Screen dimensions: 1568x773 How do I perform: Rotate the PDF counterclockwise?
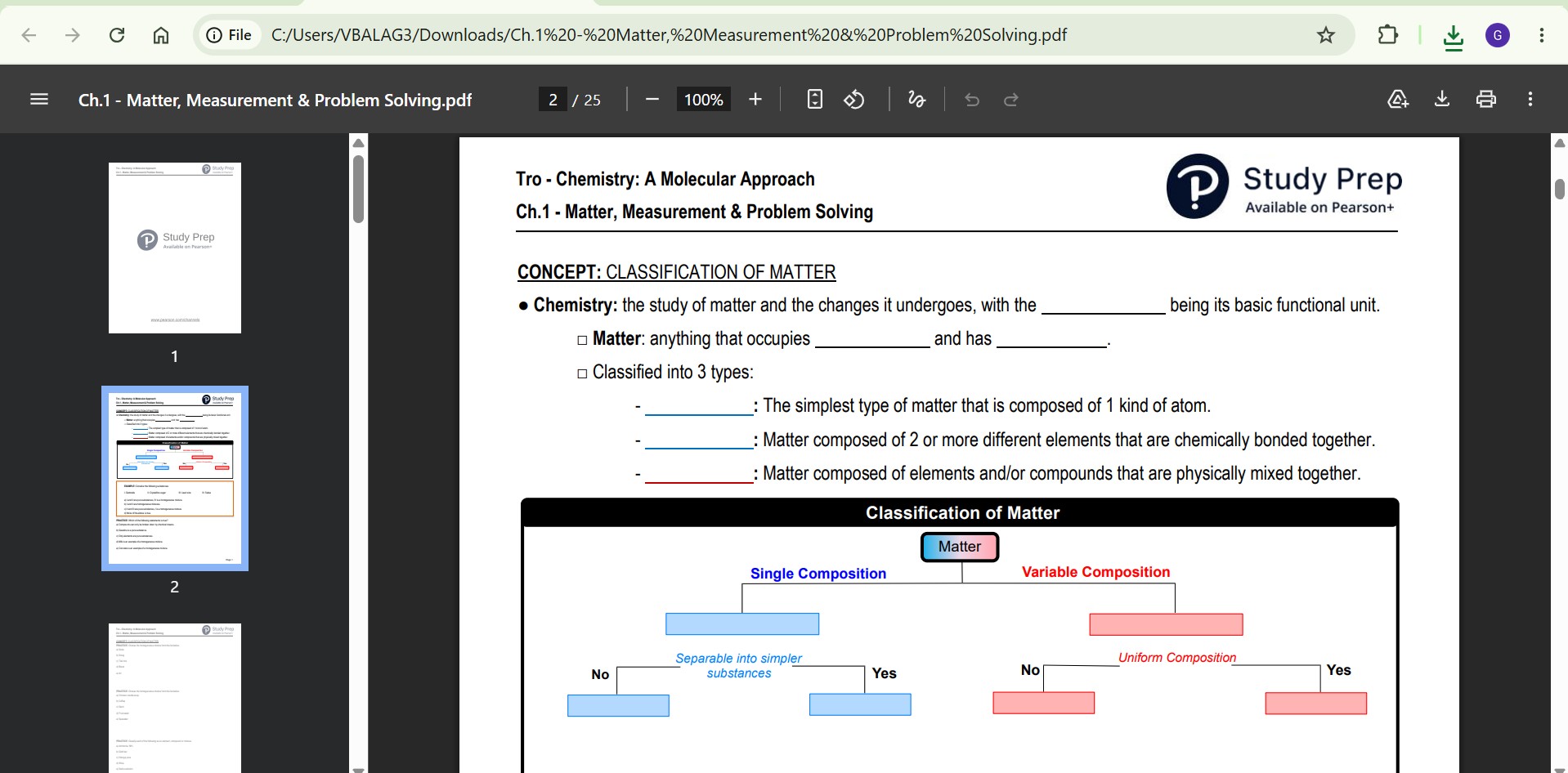pyautogui.click(x=854, y=100)
